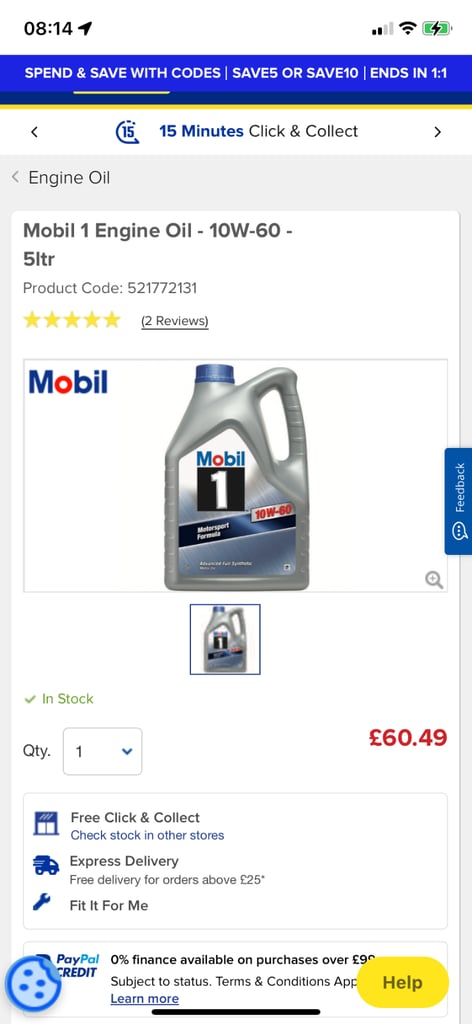The height and width of the screenshot is (1024, 472).
Task: Tap the yellow Help button
Action: [403, 982]
